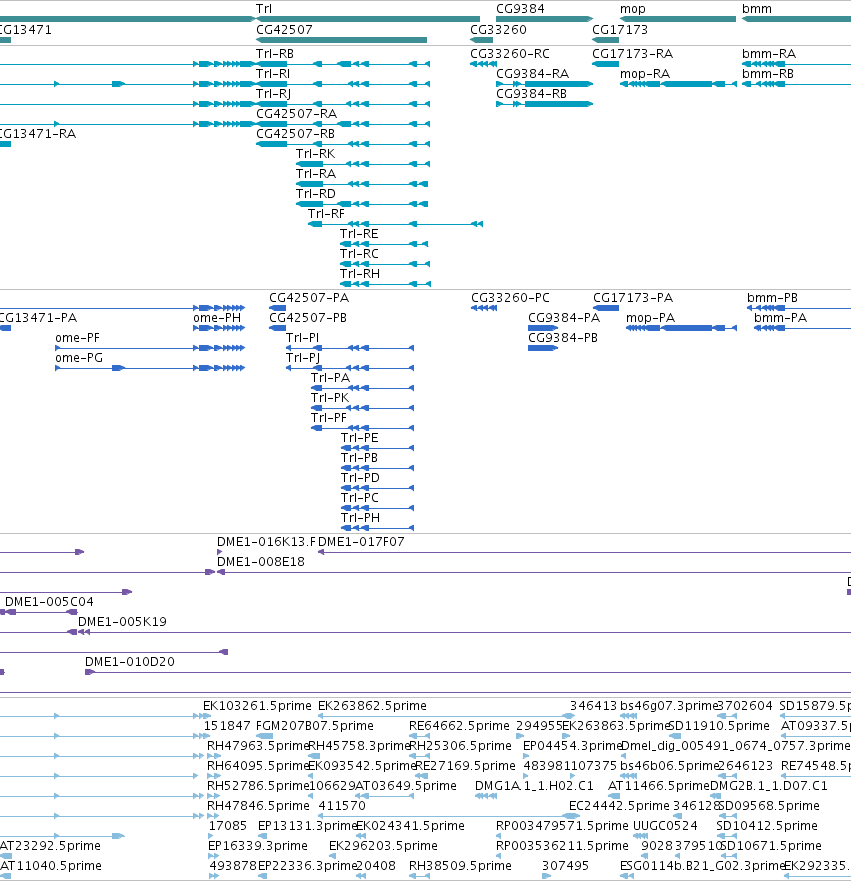851x881 pixels.
Task: Select protein CG17173-PA
Action: click(632, 298)
